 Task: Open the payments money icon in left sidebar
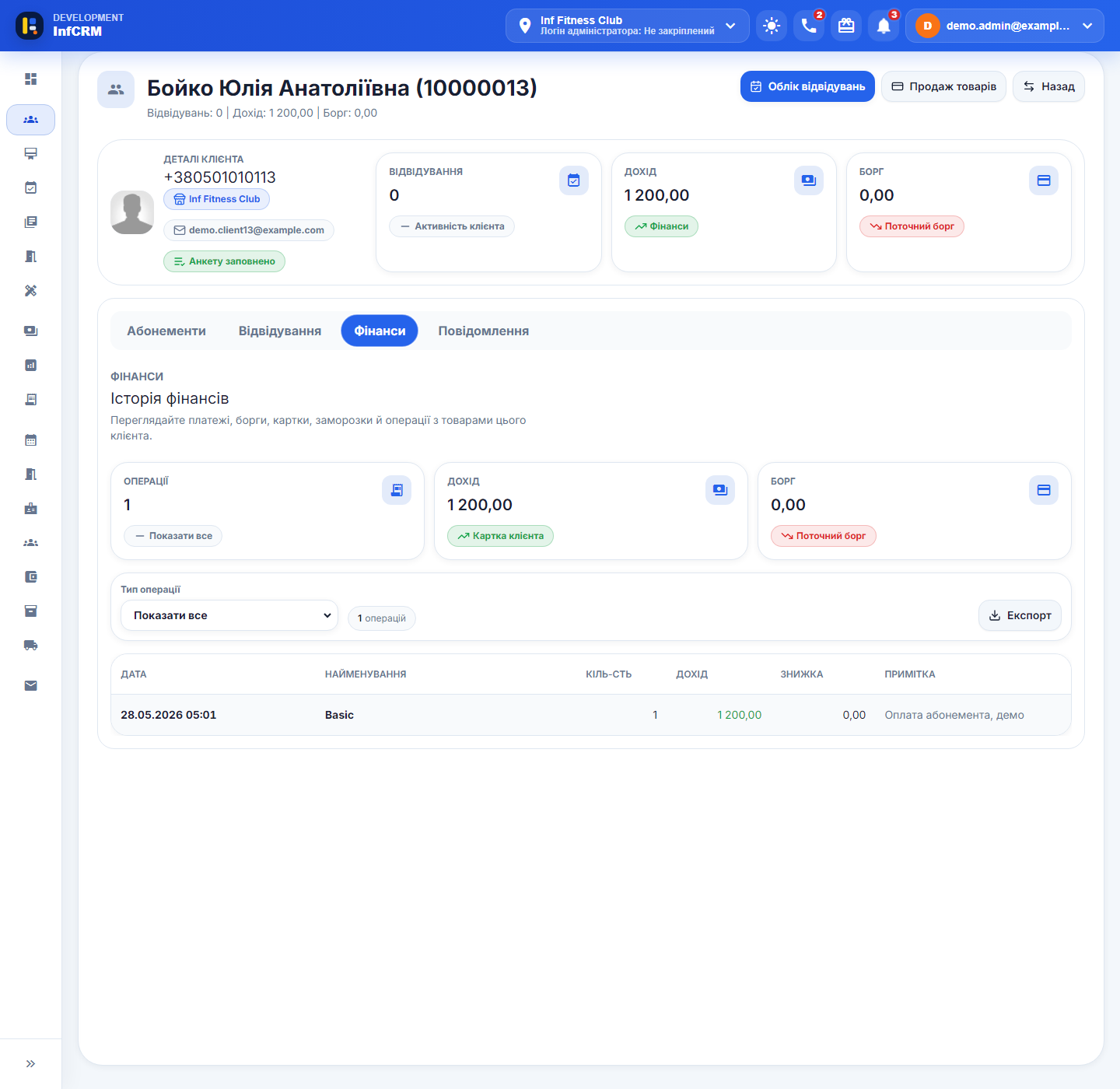tap(30, 331)
